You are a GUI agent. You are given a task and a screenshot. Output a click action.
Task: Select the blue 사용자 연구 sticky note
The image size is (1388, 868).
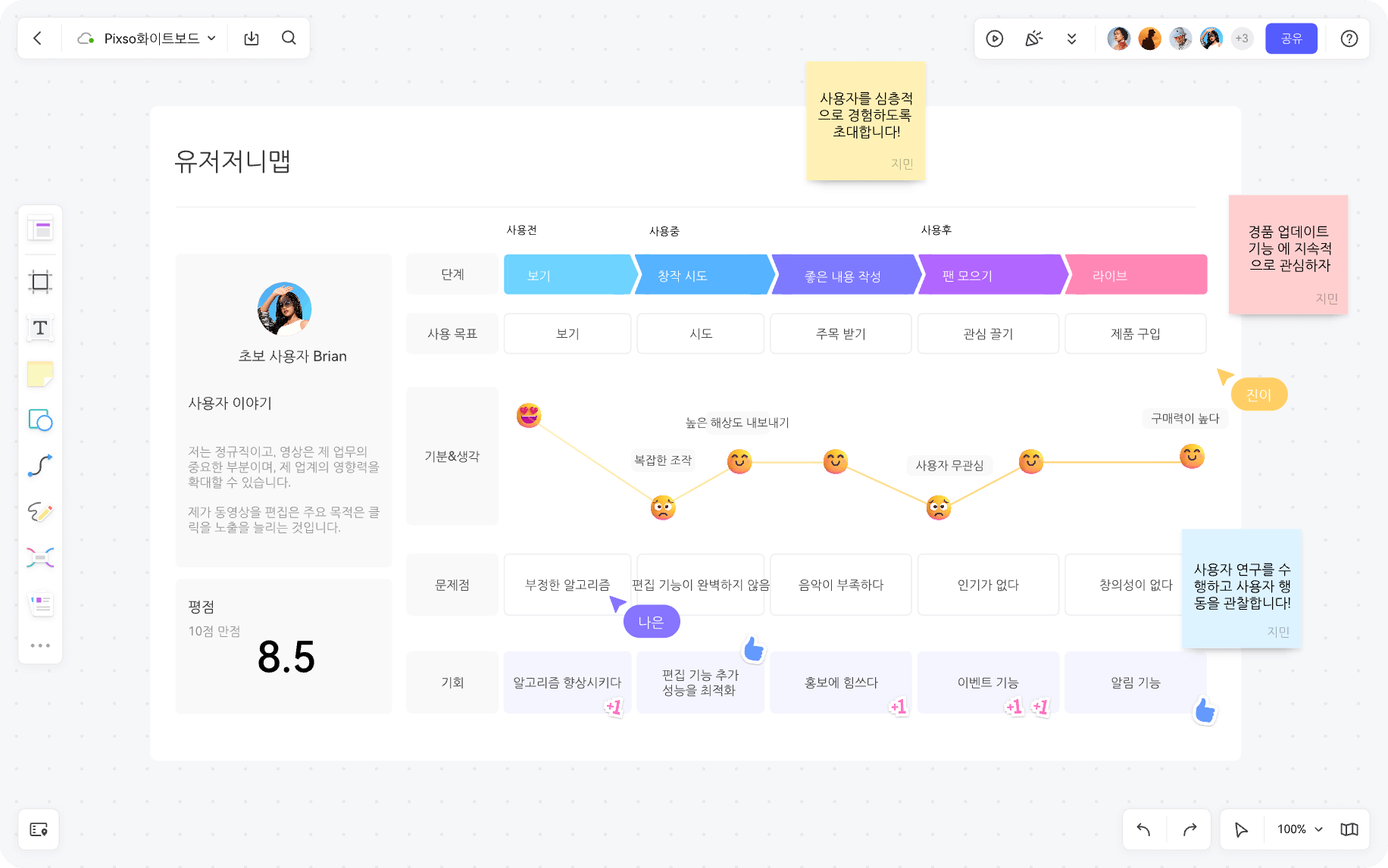[x=1242, y=589]
